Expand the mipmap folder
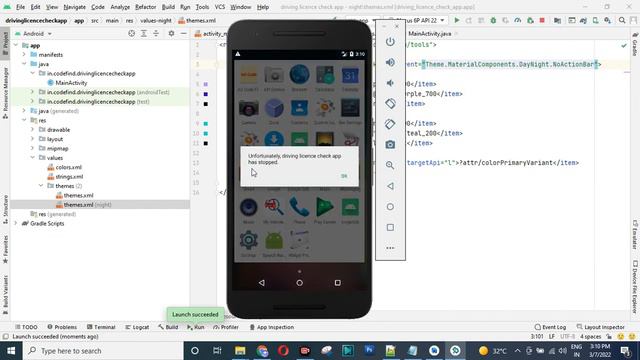Screen dimensions: 640x360 point(32,149)
